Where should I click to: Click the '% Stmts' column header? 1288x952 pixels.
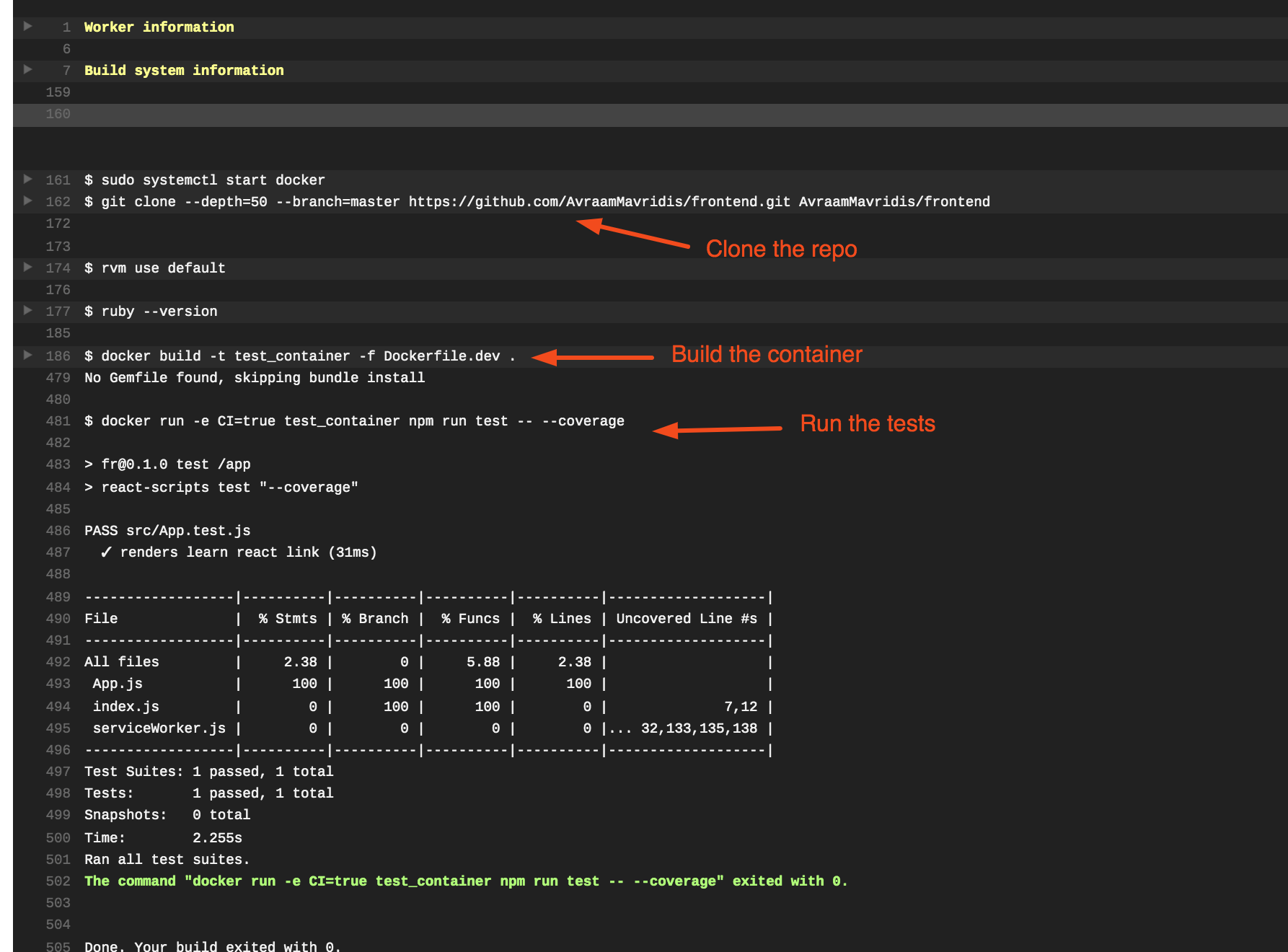288,619
